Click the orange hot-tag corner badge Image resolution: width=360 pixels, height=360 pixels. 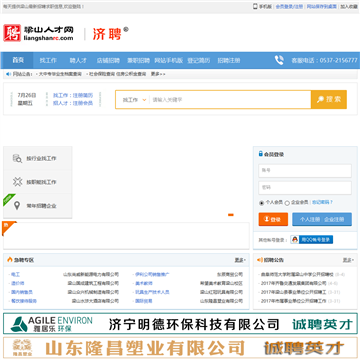[x=8, y=227]
